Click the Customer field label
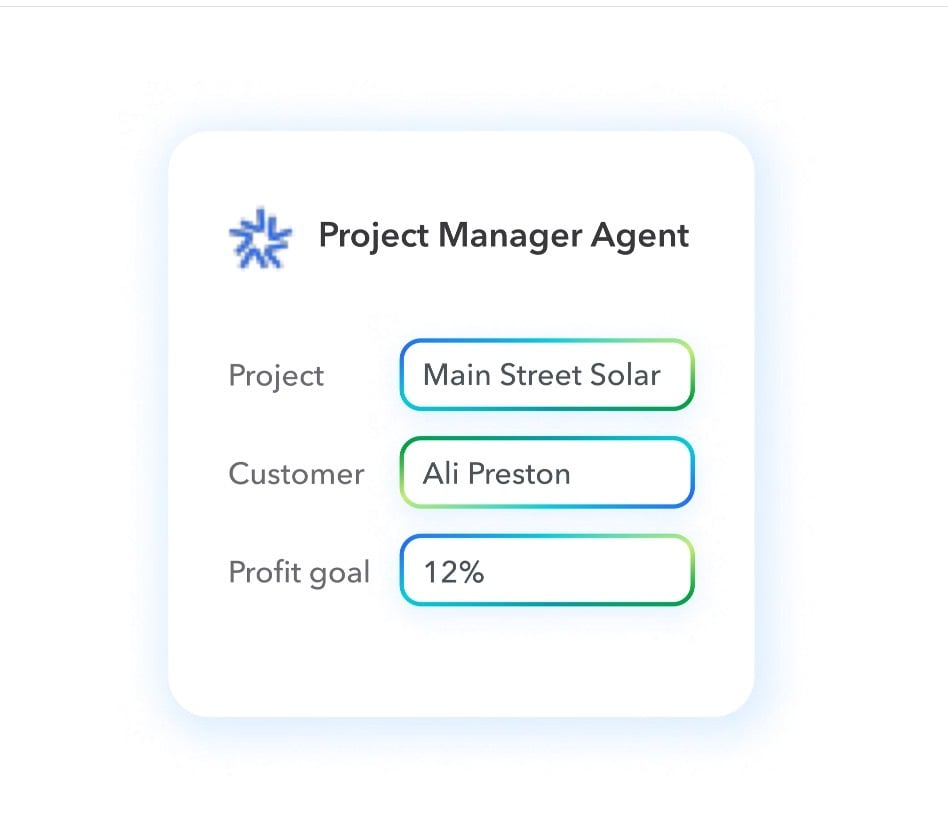This screenshot has height=822, width=948. 296,473
